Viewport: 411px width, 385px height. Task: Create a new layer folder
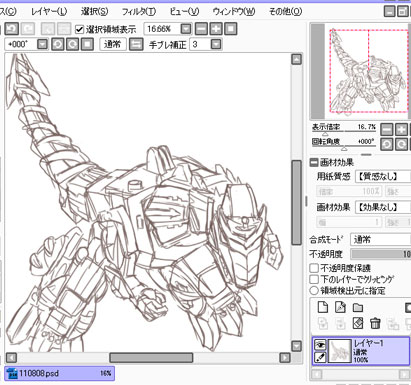coord(358,307)
